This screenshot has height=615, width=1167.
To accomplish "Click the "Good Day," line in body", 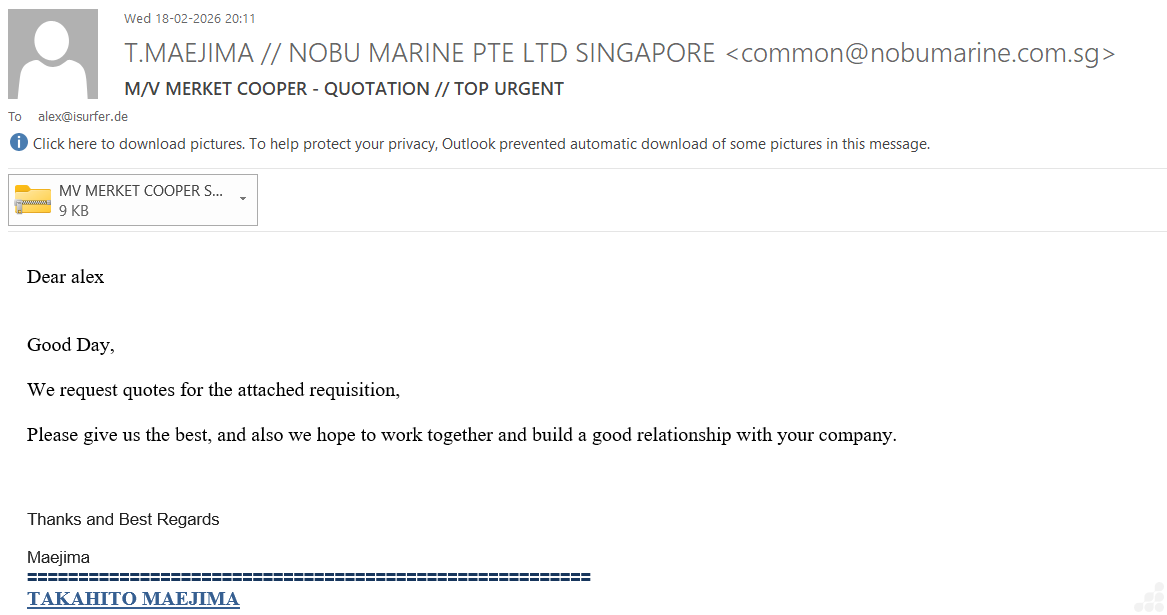I will tap(71, 345).
